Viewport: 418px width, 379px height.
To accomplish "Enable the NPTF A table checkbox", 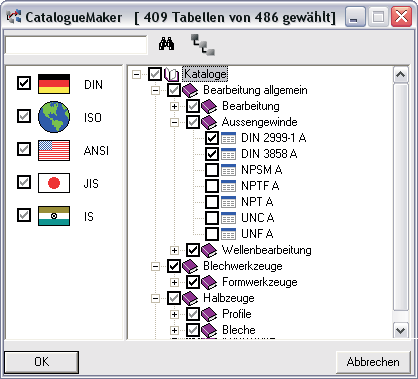I will pyautogui.click(x=212, y=186).
